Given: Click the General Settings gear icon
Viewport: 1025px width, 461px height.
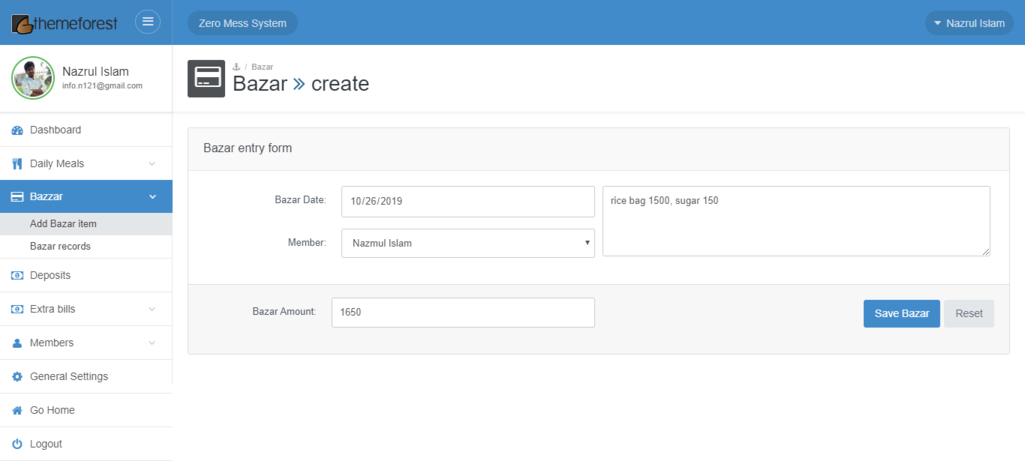Looking at the screenshot, I should click(x=17, y=377).
